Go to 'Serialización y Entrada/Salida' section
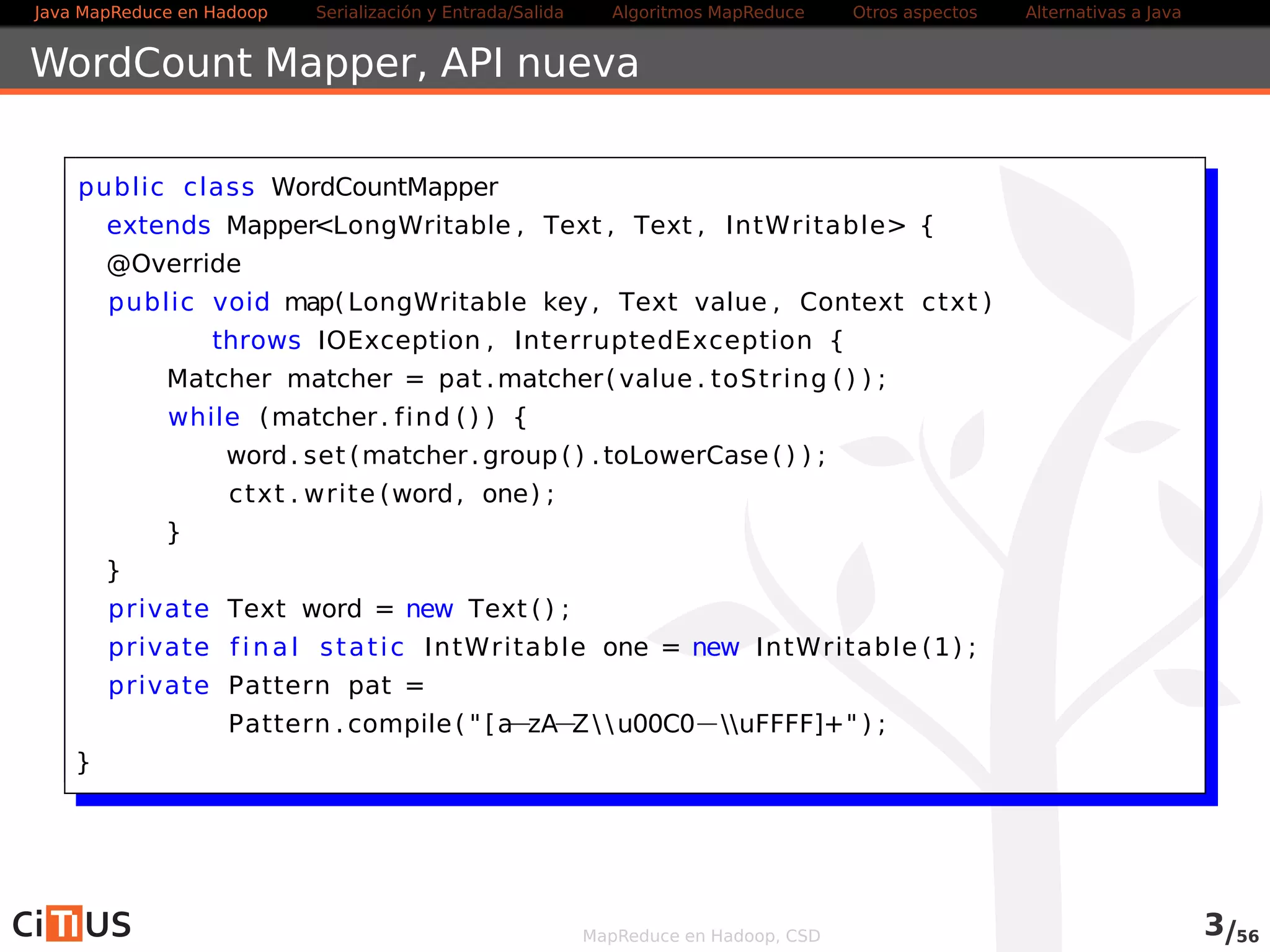Screen dimensions: 1270x952 point(440,12)
